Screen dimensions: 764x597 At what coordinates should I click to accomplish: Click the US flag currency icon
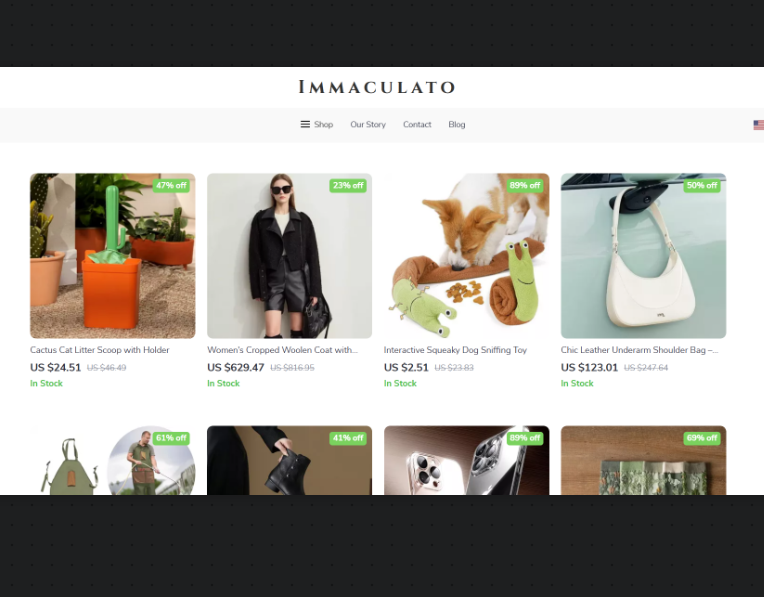click(x=759, y=125)
